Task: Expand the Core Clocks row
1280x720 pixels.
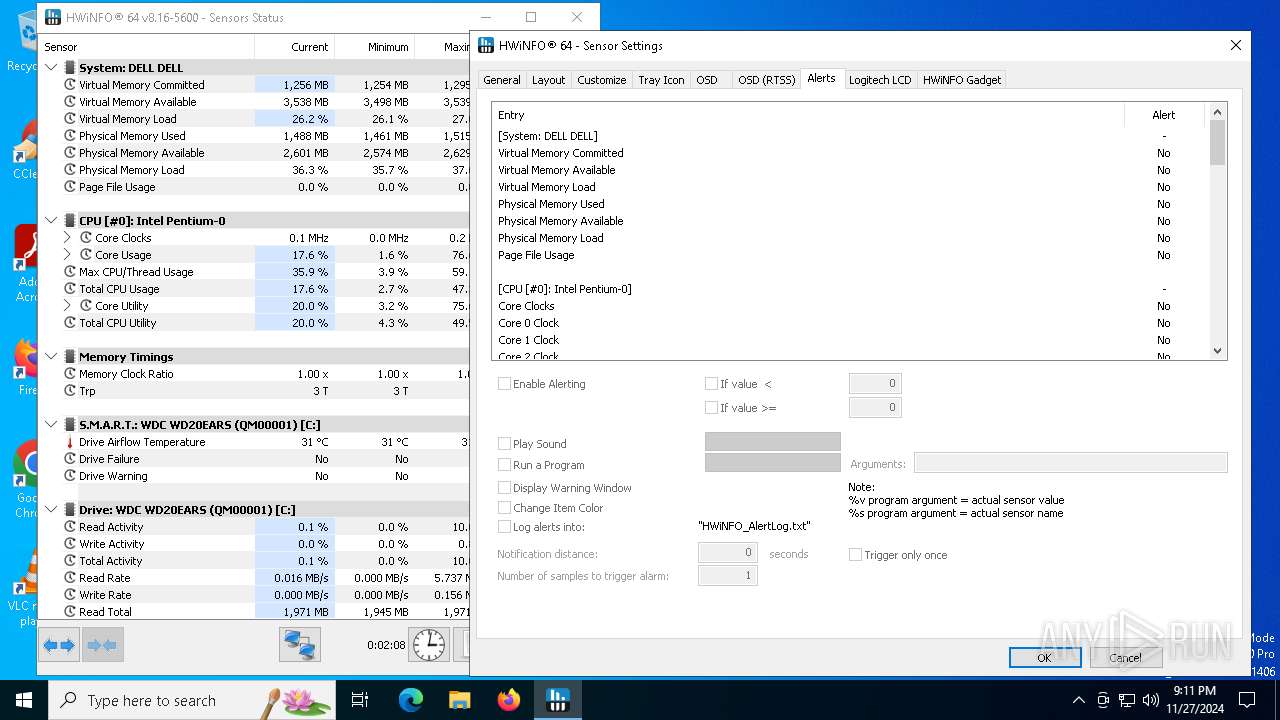Action: [68, 238]
